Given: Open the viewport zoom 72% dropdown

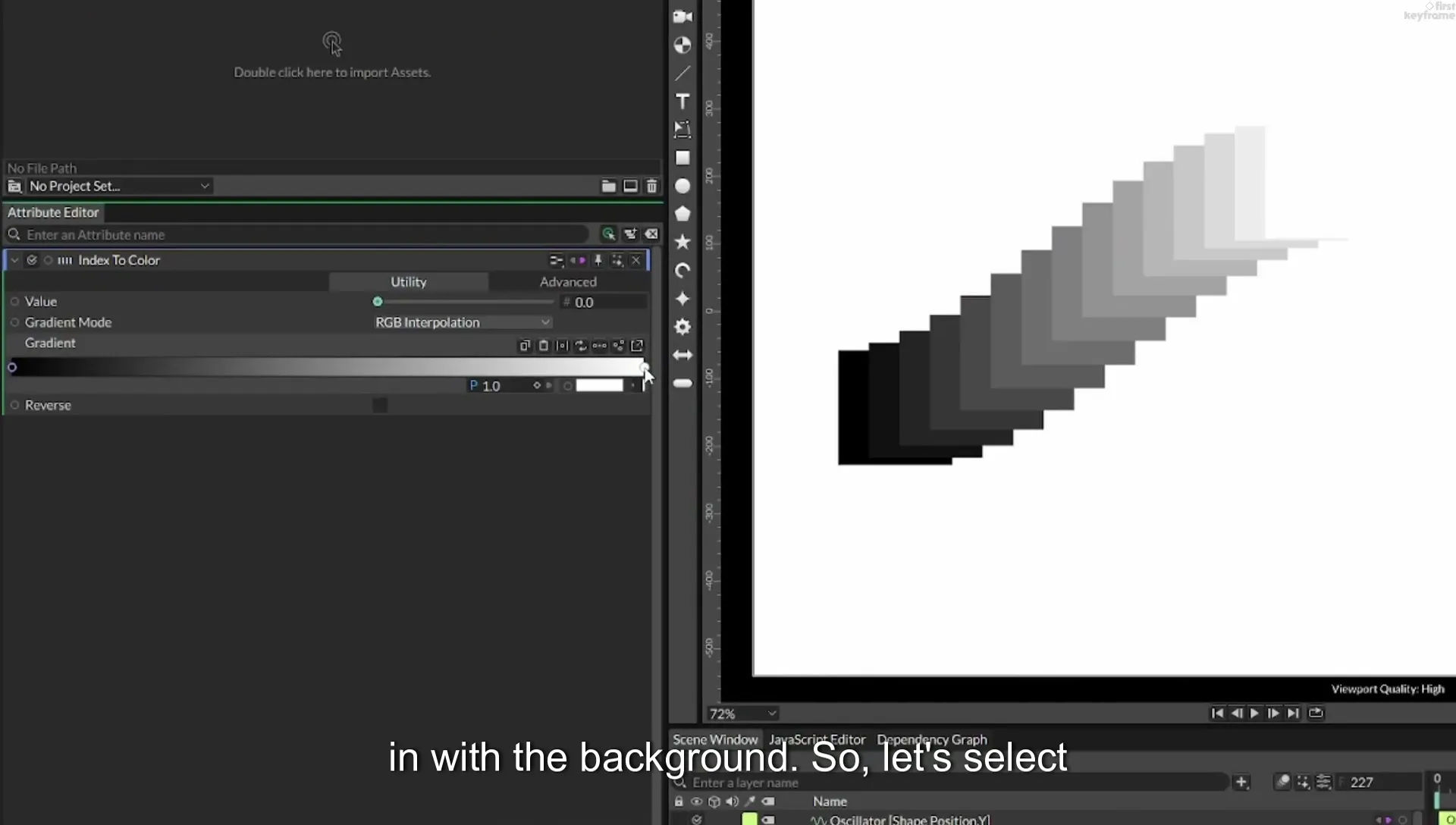Looking at the screenshot, I should [x=742, y=714].
